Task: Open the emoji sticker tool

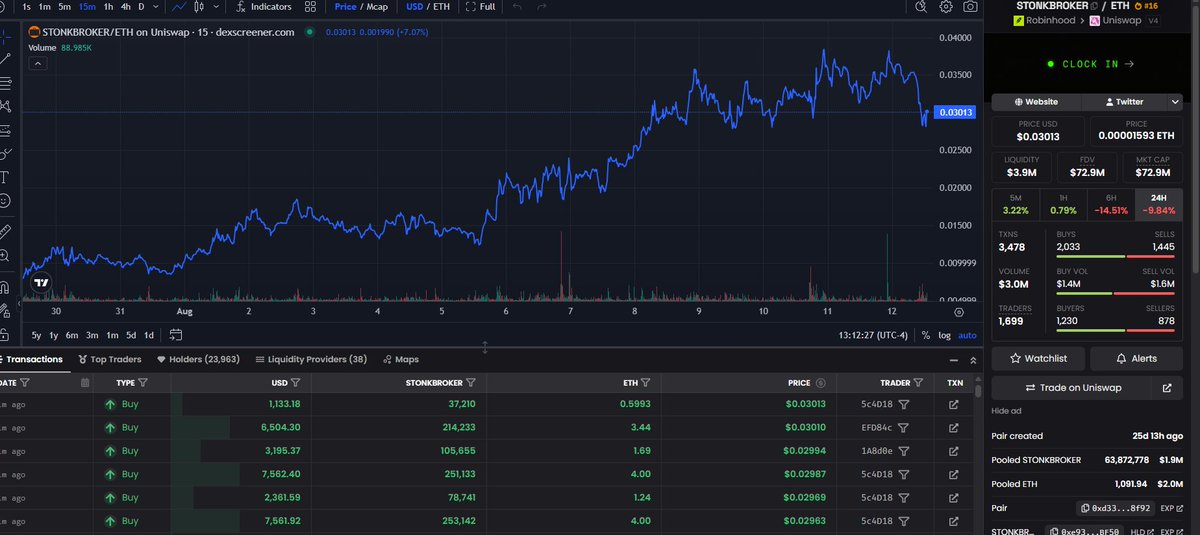Action: [x=6, y=201]
